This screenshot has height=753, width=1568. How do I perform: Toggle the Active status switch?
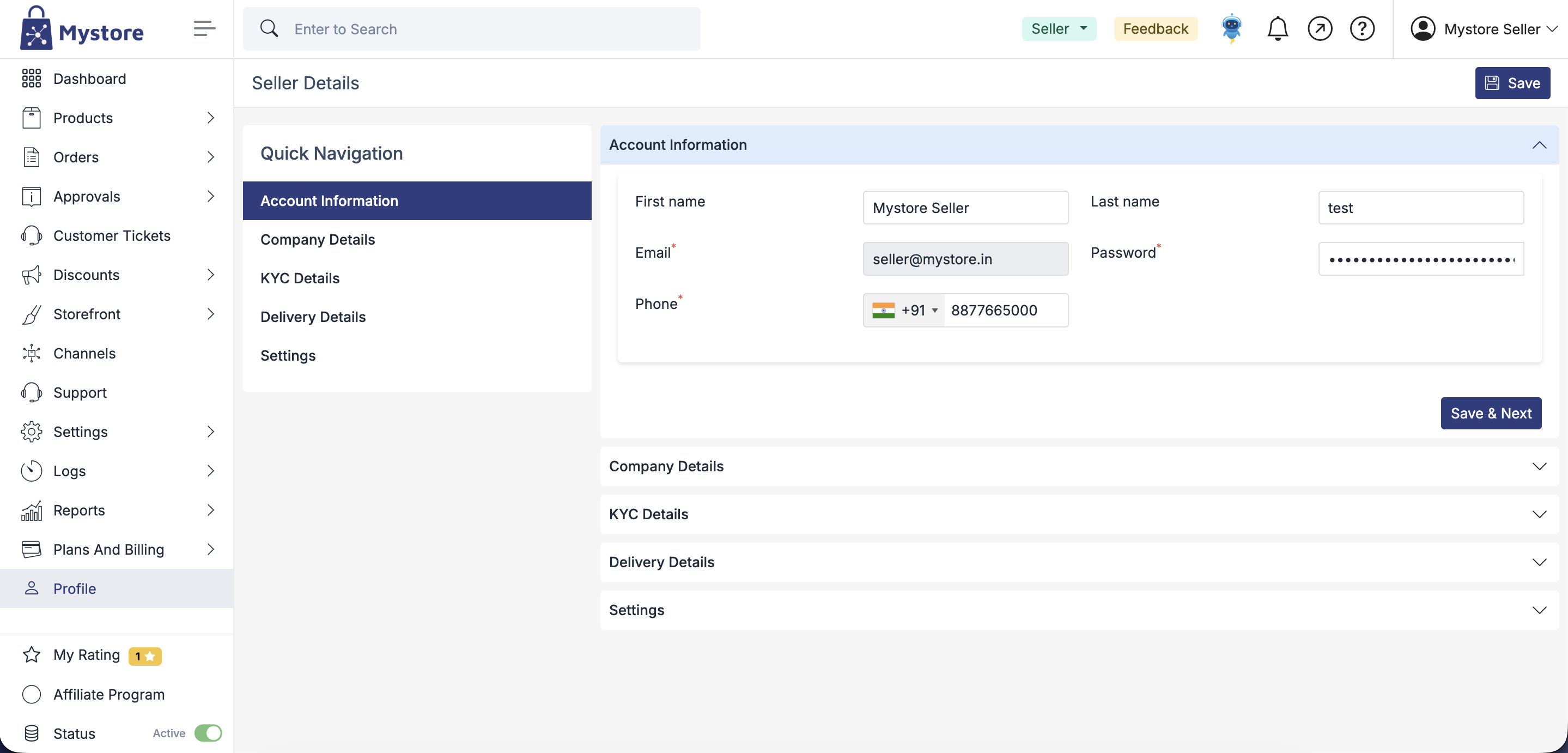coord(208,733)
